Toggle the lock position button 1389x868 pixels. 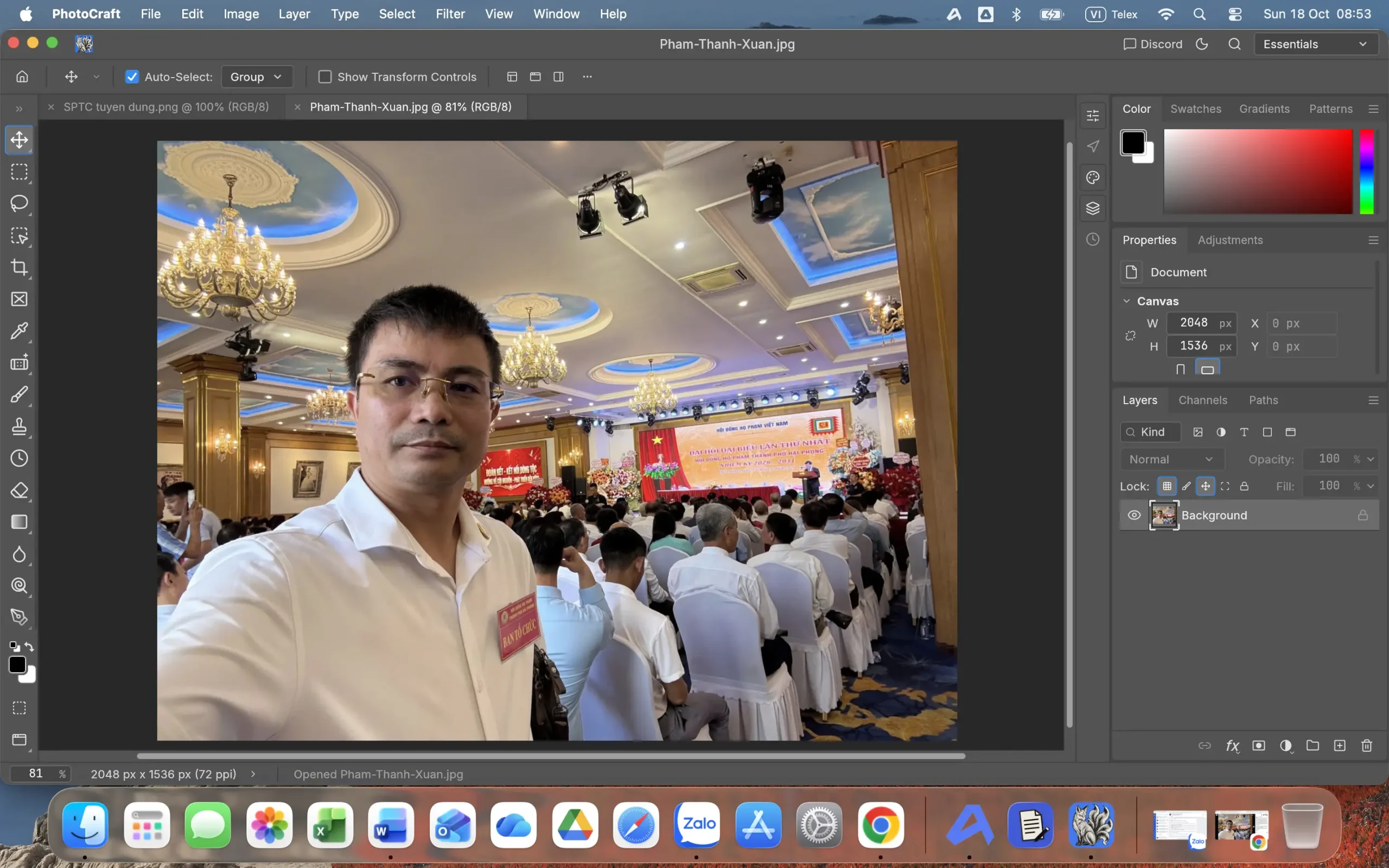point(1205,486)
